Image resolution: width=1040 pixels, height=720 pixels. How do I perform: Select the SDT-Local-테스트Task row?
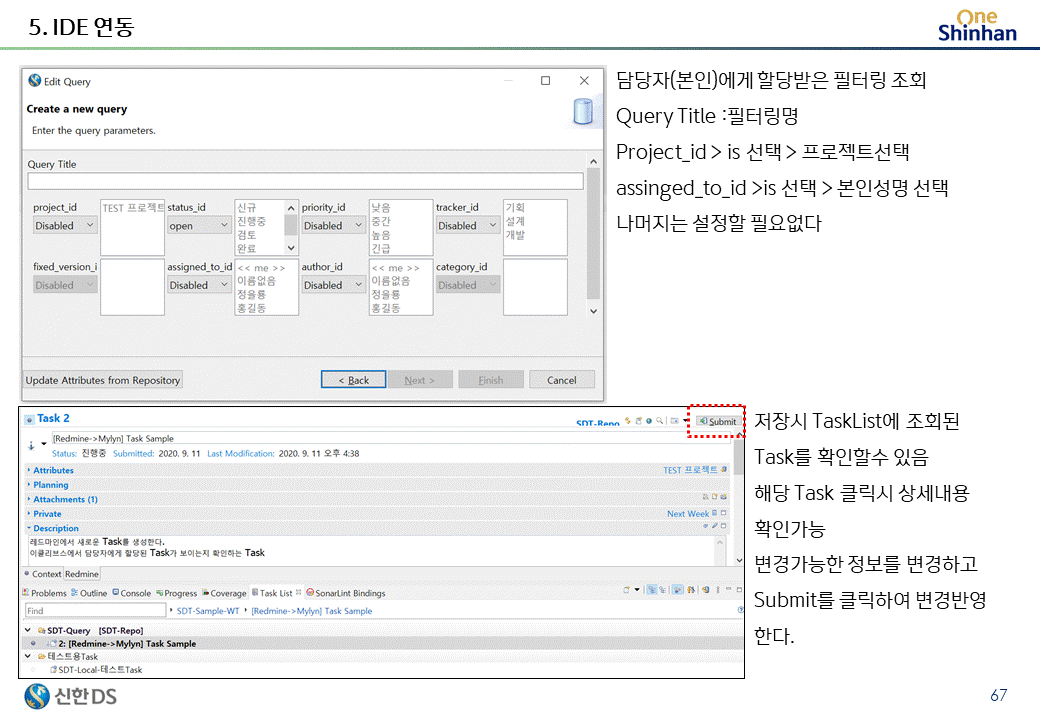pyautogui.click(x=383, y=670)
